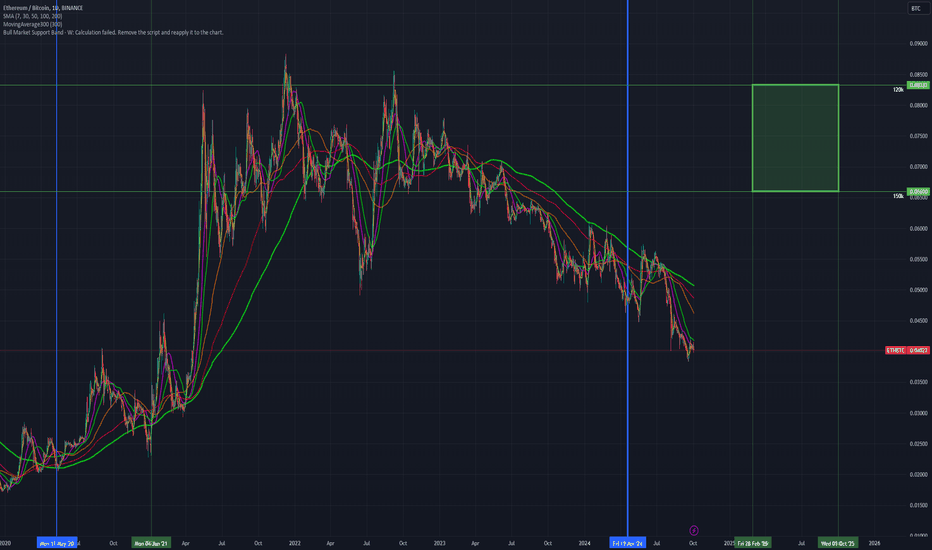Screen dimensions: 932x550
Task: Click the Ethereum / Bitcoin symbol title
Action: [43, 8]
